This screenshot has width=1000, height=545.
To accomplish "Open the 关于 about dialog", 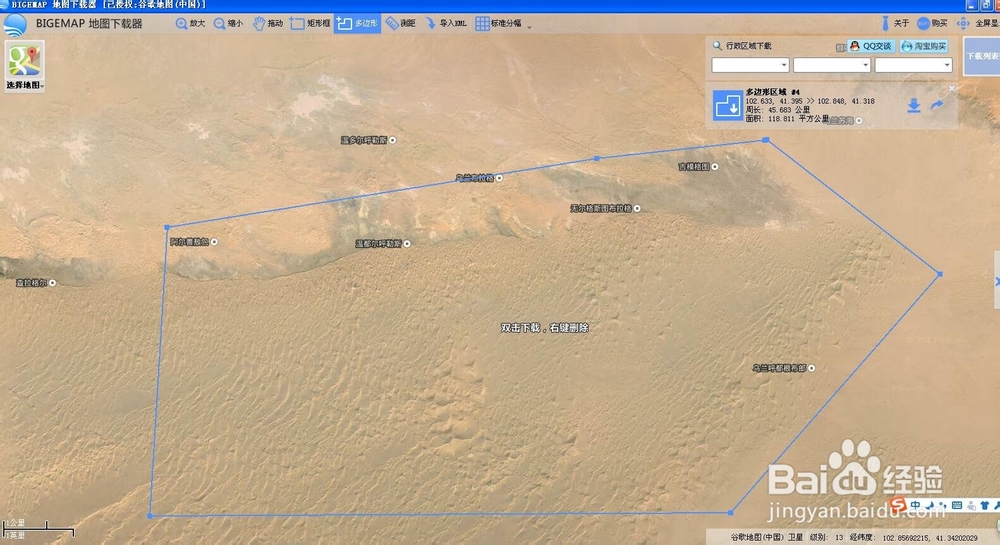I will 895,24.
